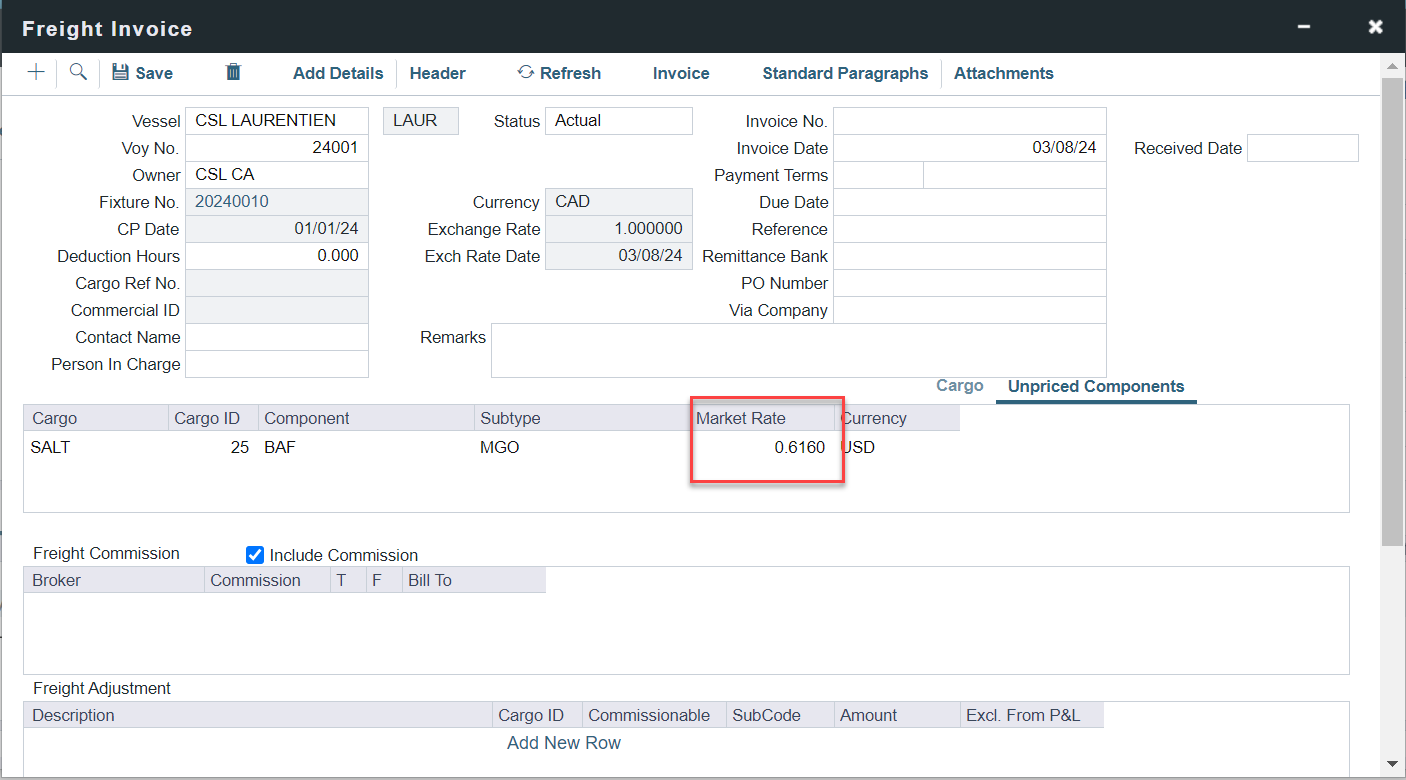Click the plus icon to add new
This screenshot has height=780, width=1406.
(x=36, y=72)
